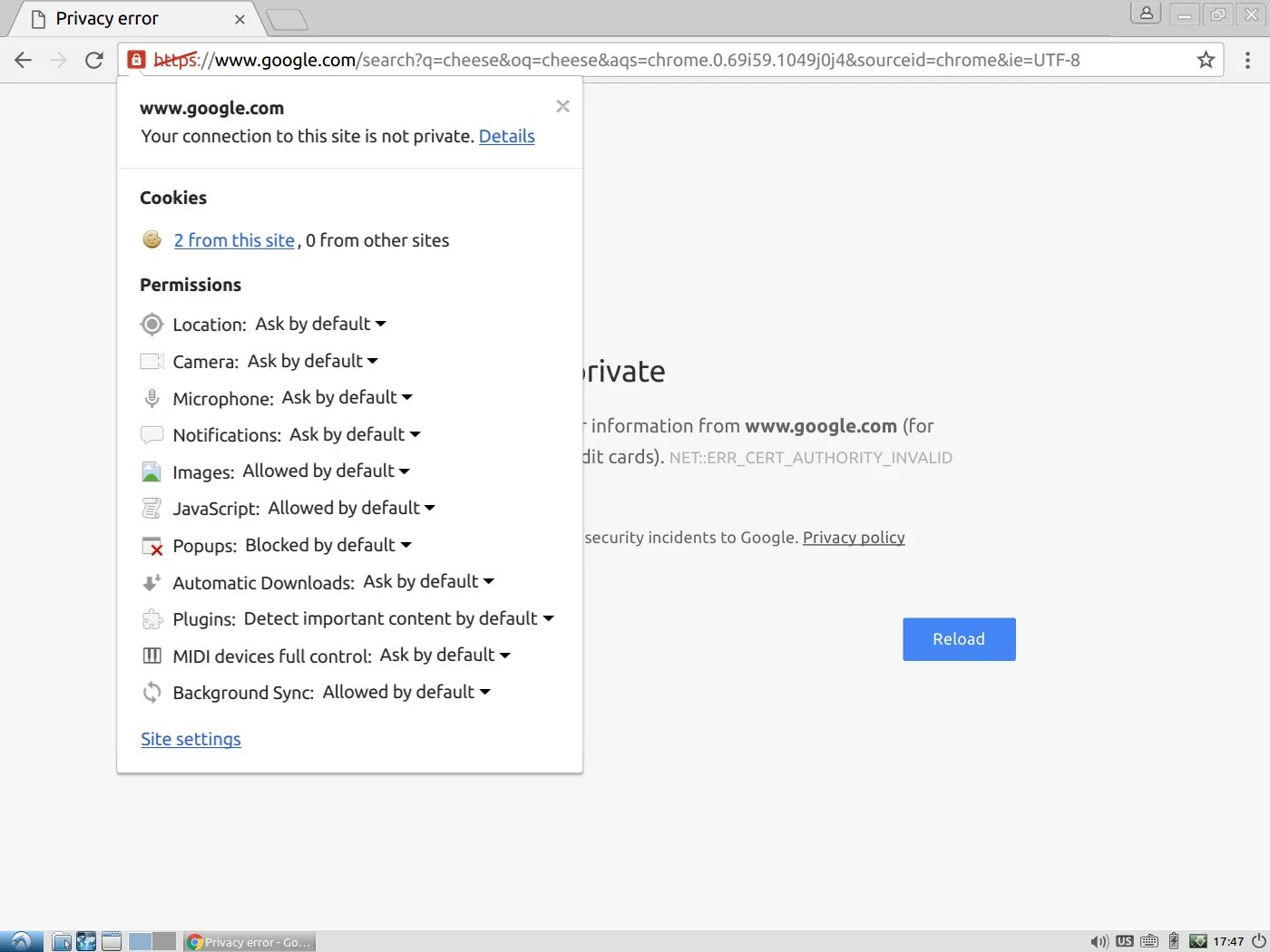This screenshot has height=952, width=1270.
Task: Click the file manager taskbar launcher
Action: [62, 942]
